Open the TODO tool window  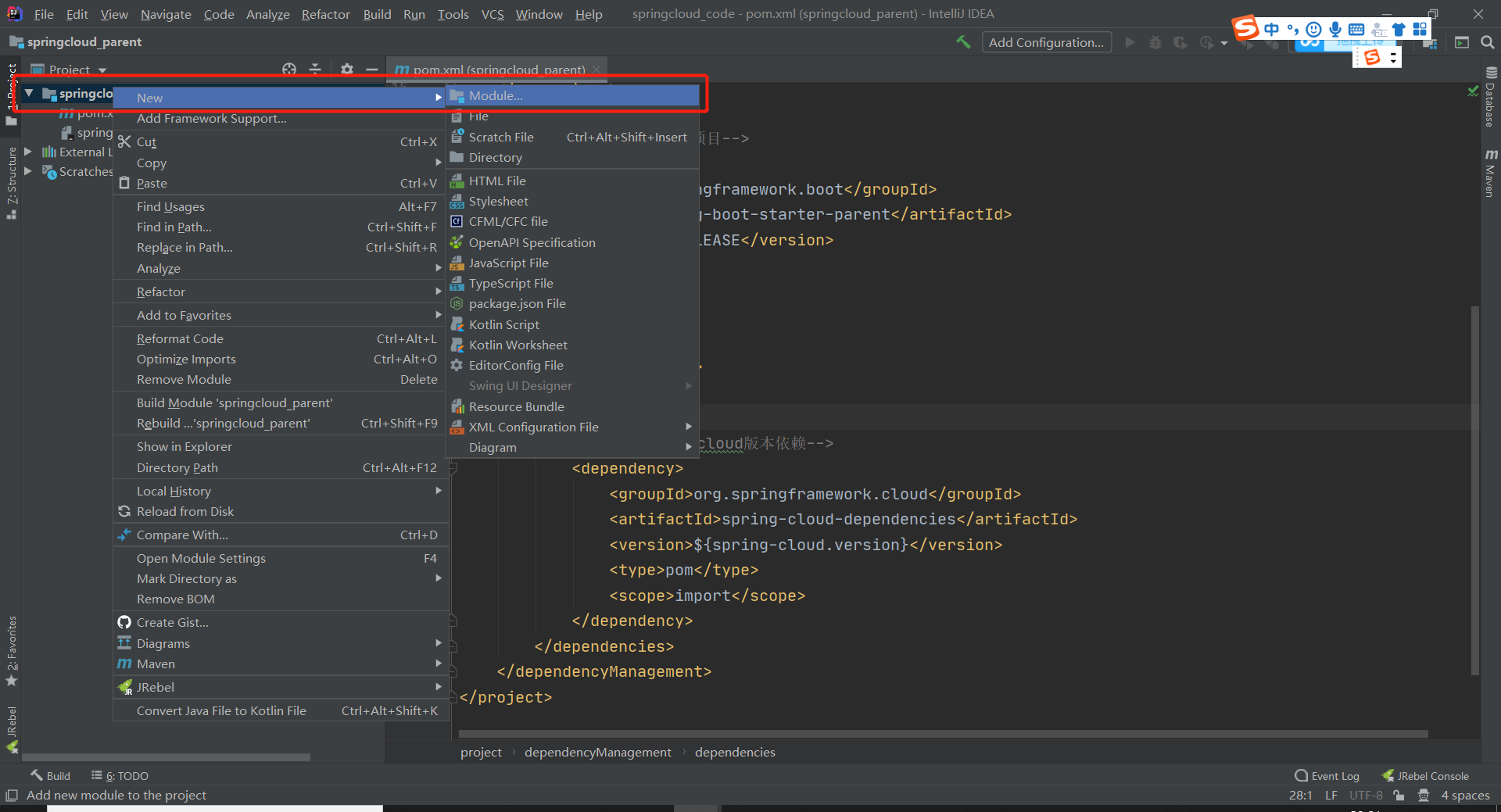tap(120, 776)
